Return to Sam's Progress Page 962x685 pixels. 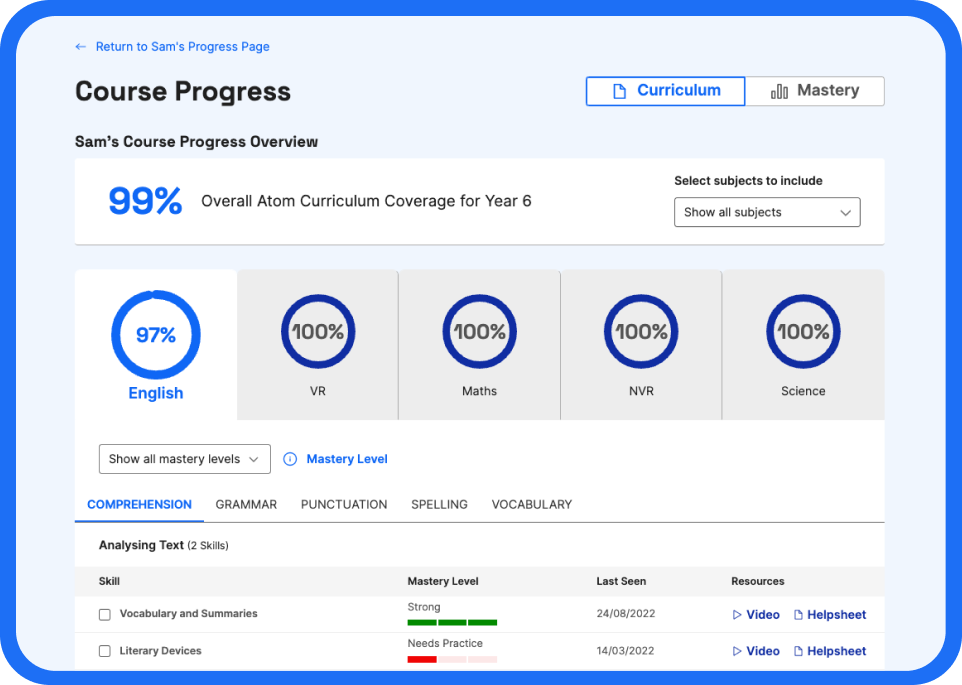182,46
